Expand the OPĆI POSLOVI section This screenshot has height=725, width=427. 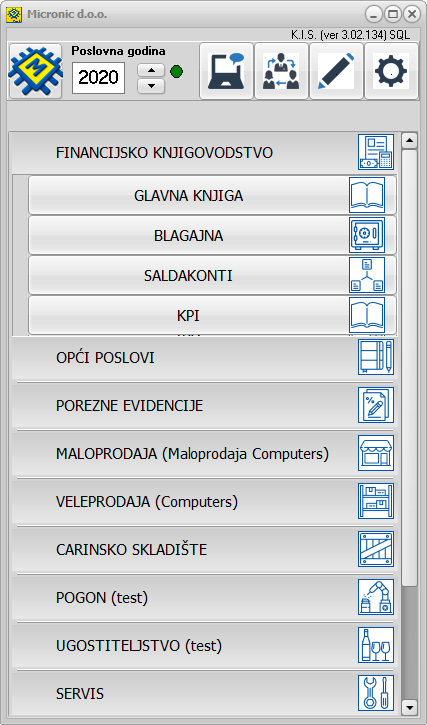204,357
